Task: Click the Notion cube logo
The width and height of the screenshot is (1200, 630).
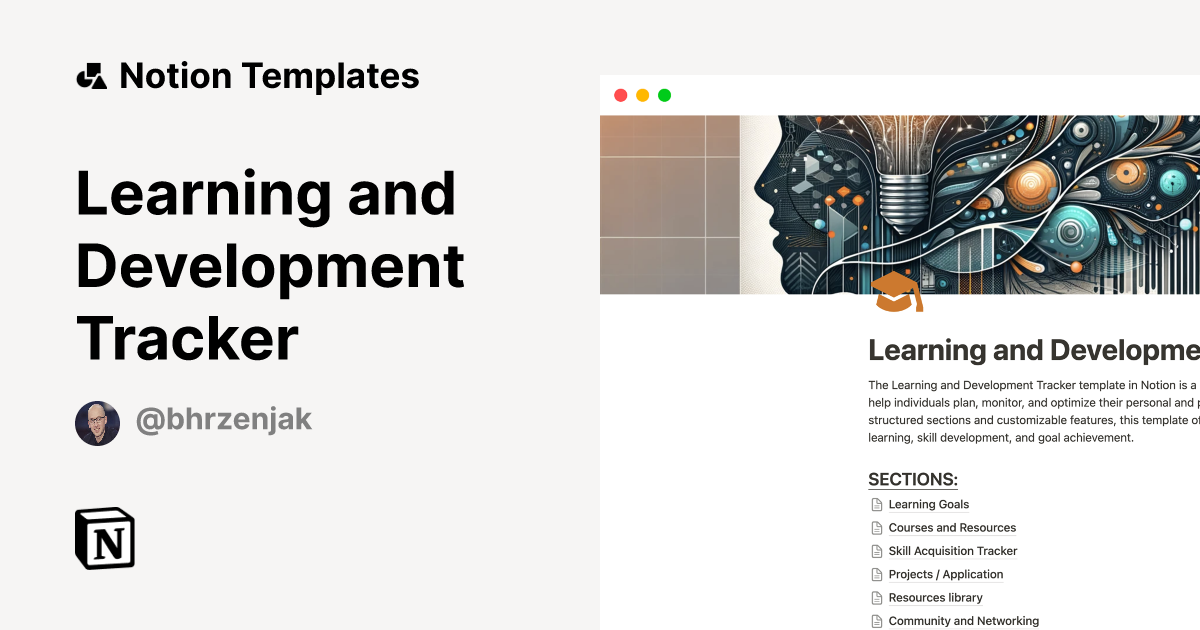Action: [105, 539]
